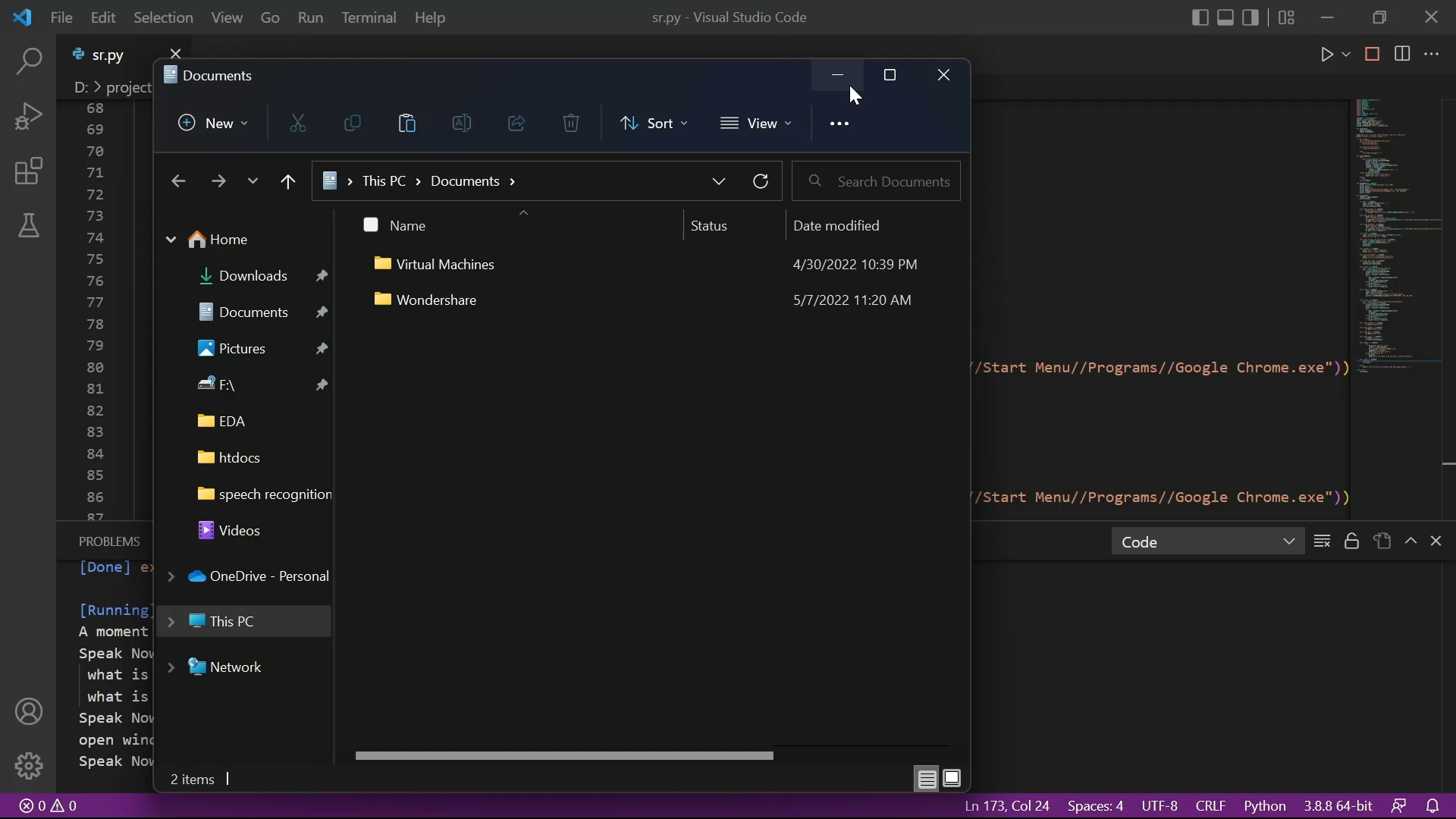
Task: Cut the selection using Explorer's scissors icon
Action: point(297,123)
